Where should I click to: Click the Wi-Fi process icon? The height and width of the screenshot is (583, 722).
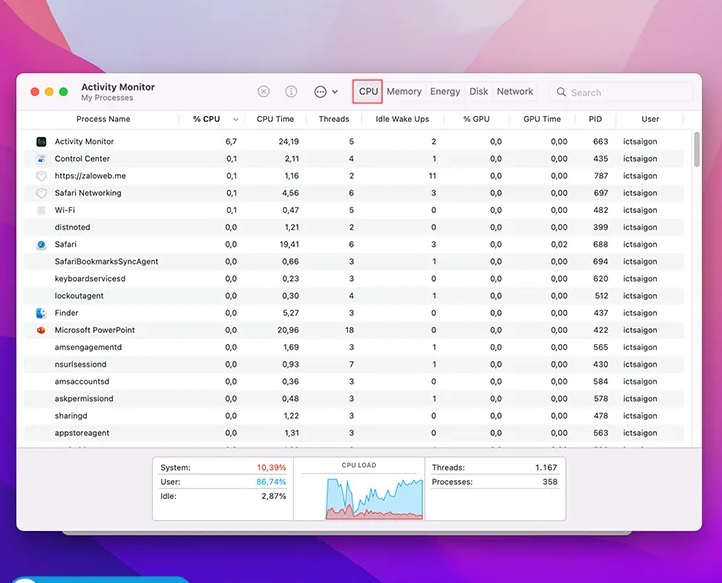pyautogui.click(x=41, y=210)
